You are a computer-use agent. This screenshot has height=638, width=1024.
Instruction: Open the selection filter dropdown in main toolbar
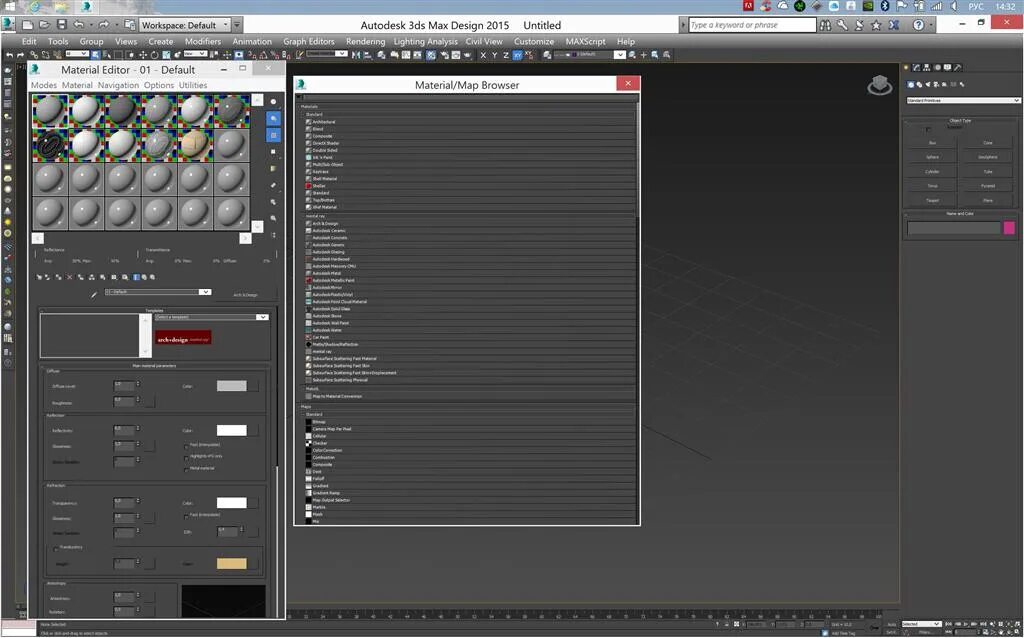tap(76, 54)
